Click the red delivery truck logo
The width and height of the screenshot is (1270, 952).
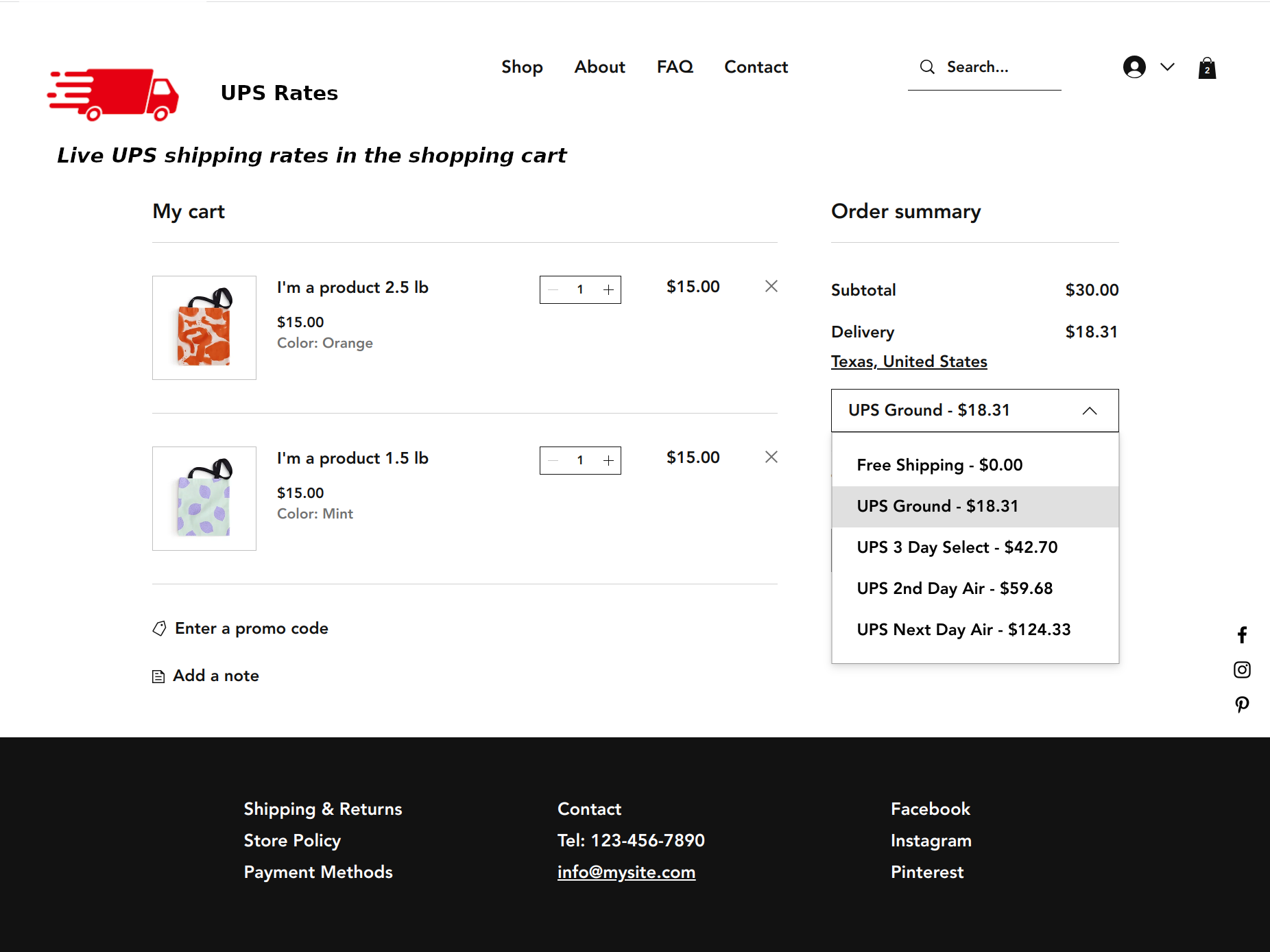113,94
